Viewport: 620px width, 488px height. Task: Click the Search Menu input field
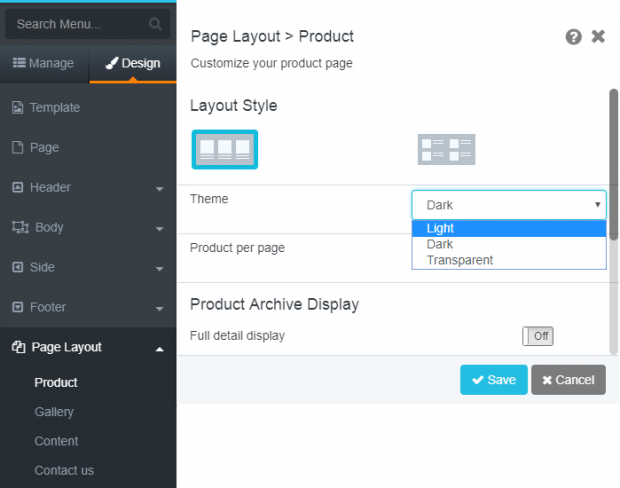[x=78, y=24]
